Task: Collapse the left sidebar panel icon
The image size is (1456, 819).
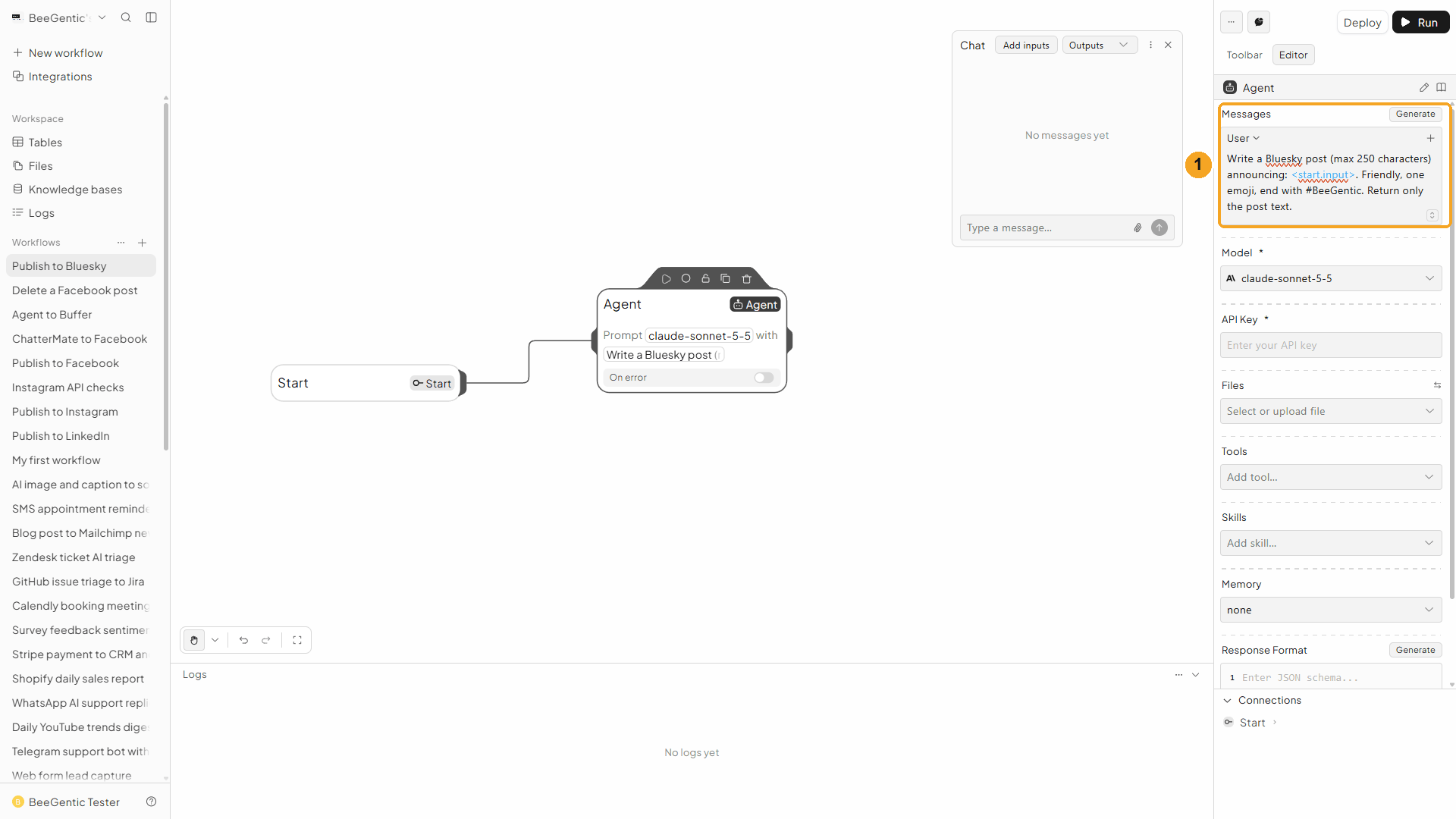Action: click(151, 17)
